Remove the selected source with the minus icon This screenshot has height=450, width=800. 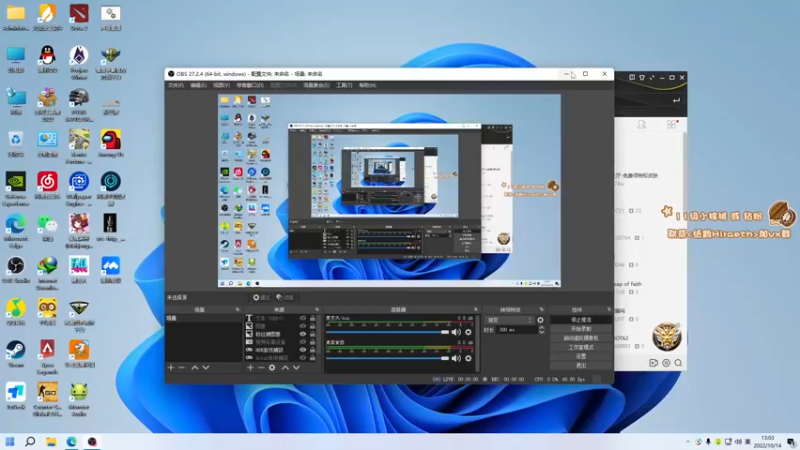click(261, 367)
